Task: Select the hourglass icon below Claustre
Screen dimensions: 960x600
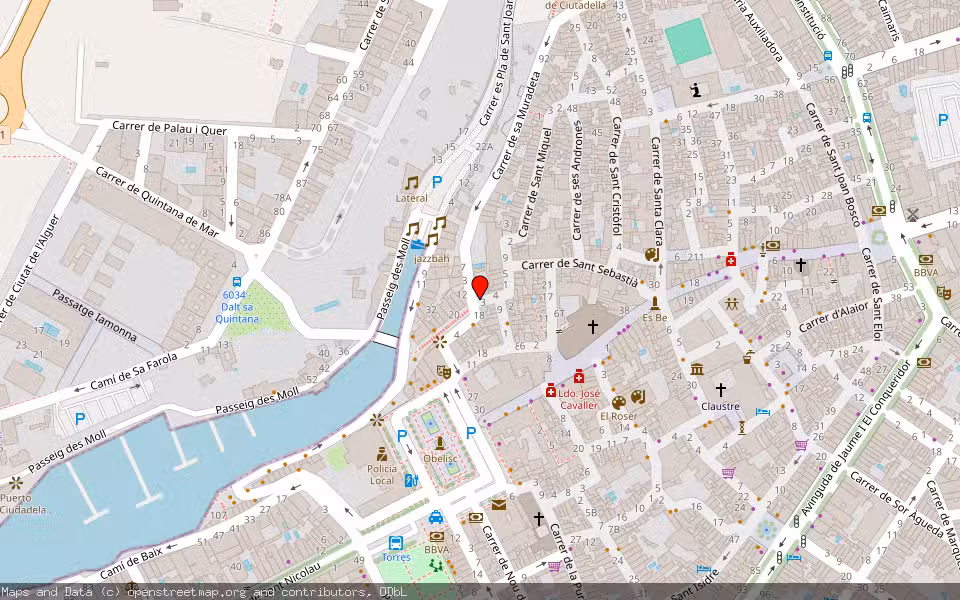Action: click(x=741, y=427)
